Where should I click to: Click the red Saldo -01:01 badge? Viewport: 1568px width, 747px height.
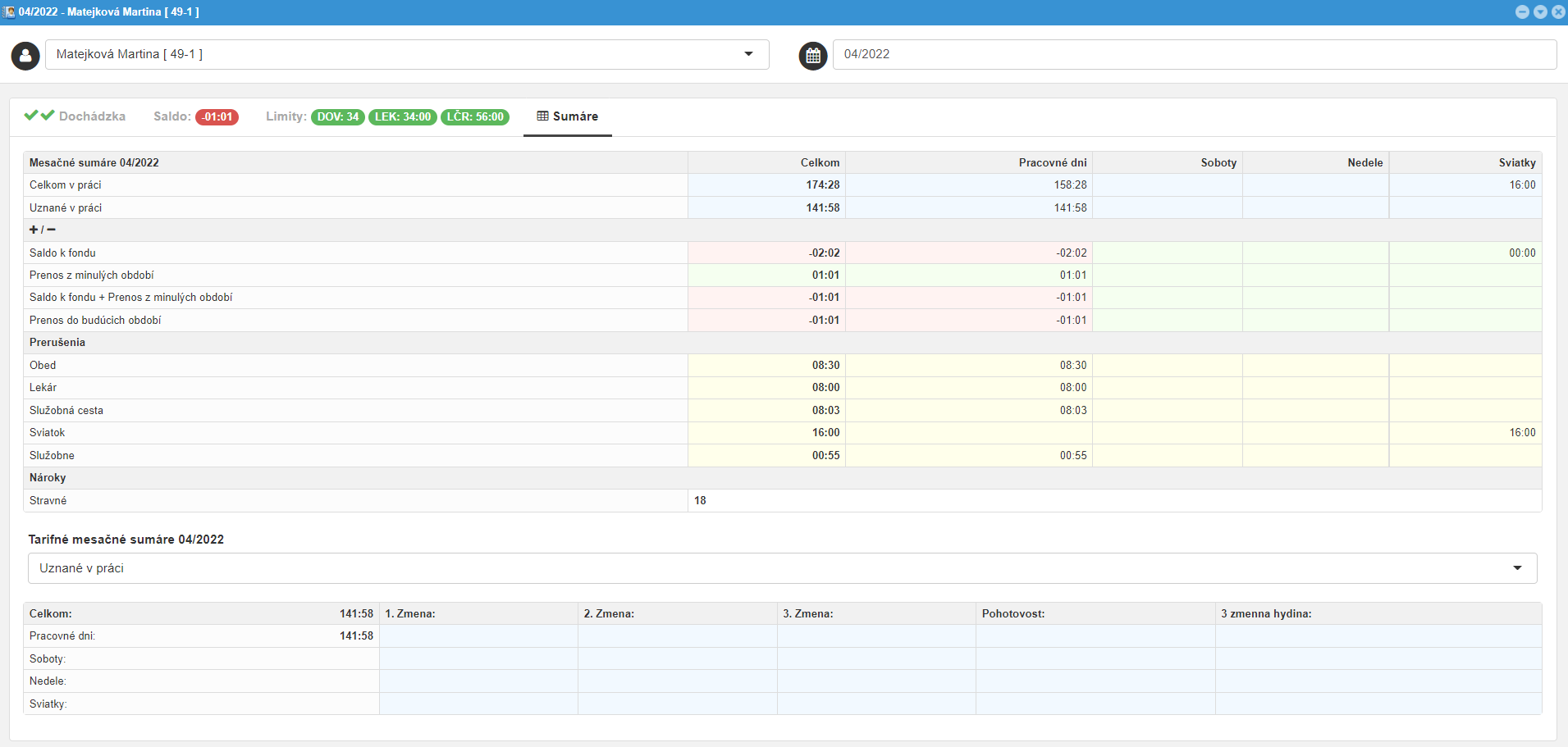217,117
